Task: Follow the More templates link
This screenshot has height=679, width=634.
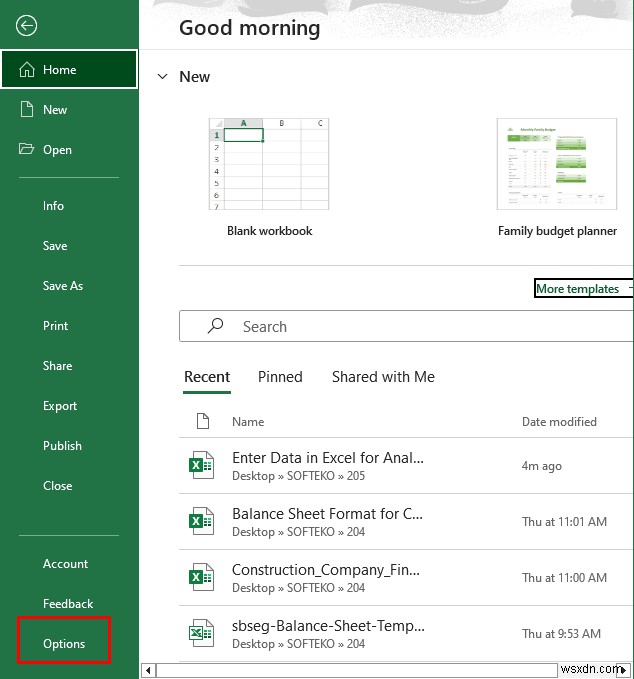Action: tap(578, 288)
